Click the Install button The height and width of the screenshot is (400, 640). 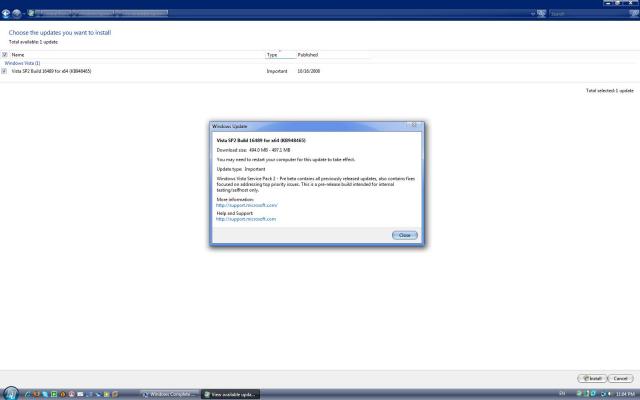pos(592,378)
